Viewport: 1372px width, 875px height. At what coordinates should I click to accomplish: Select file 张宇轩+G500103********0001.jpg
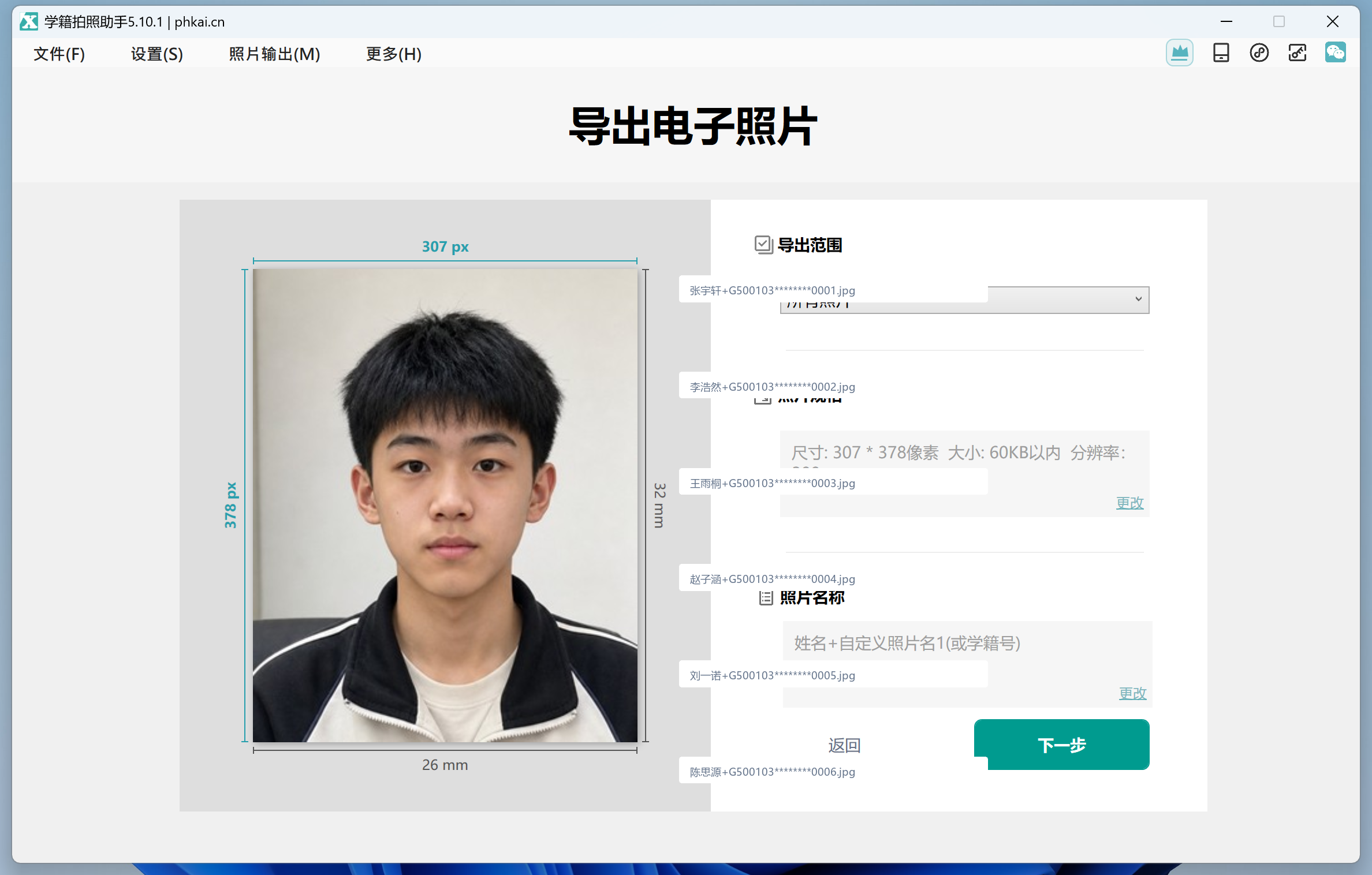point(833,290)
